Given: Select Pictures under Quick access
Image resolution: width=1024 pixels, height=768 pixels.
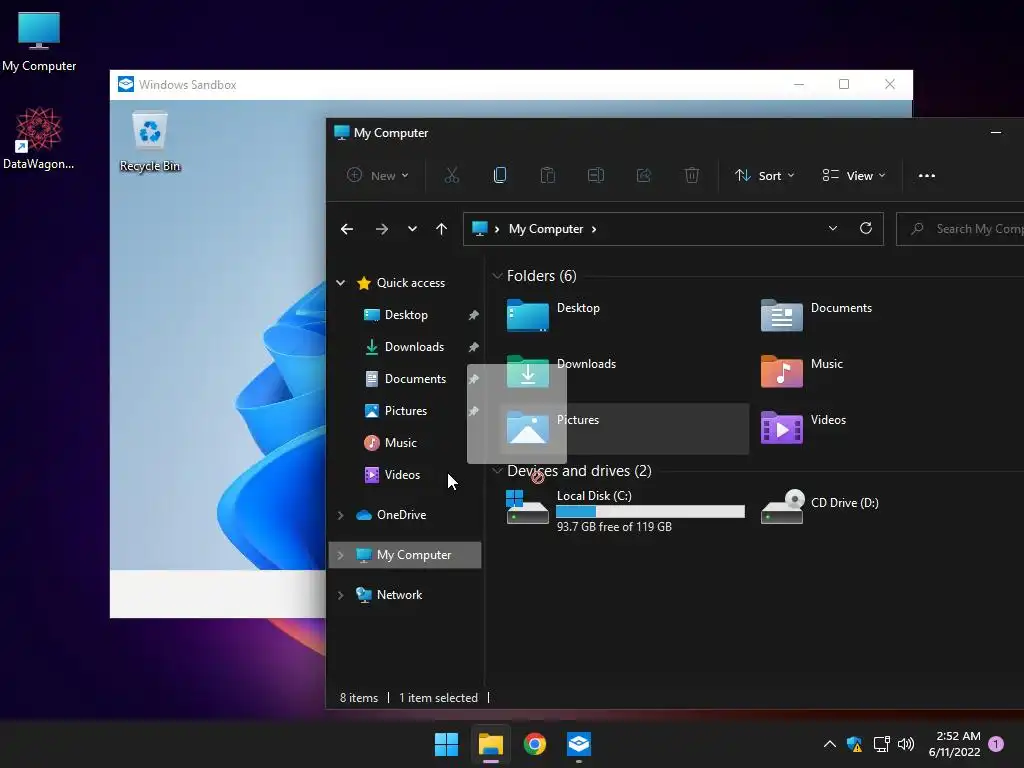Looking at the screenshot, I should (405, 411).
